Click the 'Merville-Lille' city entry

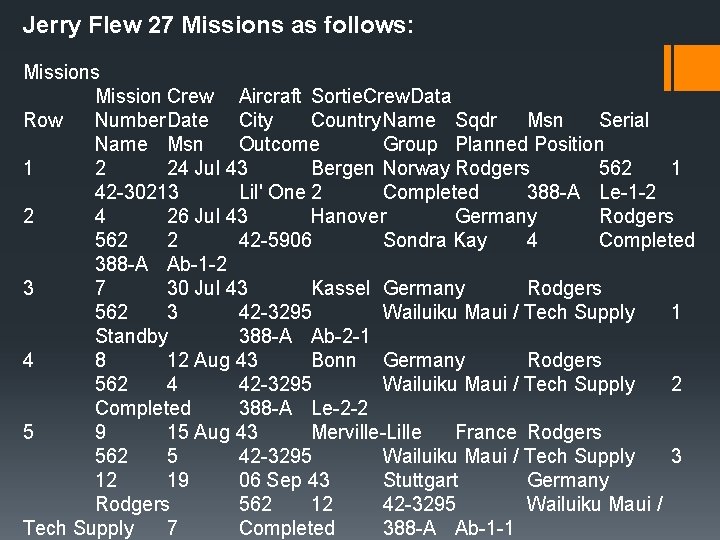[x=366, y=432]
